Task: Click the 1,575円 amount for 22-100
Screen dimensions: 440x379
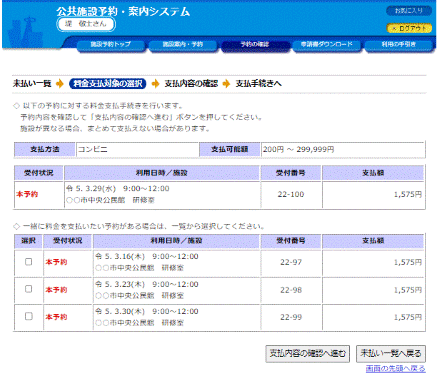Action: 408,194
